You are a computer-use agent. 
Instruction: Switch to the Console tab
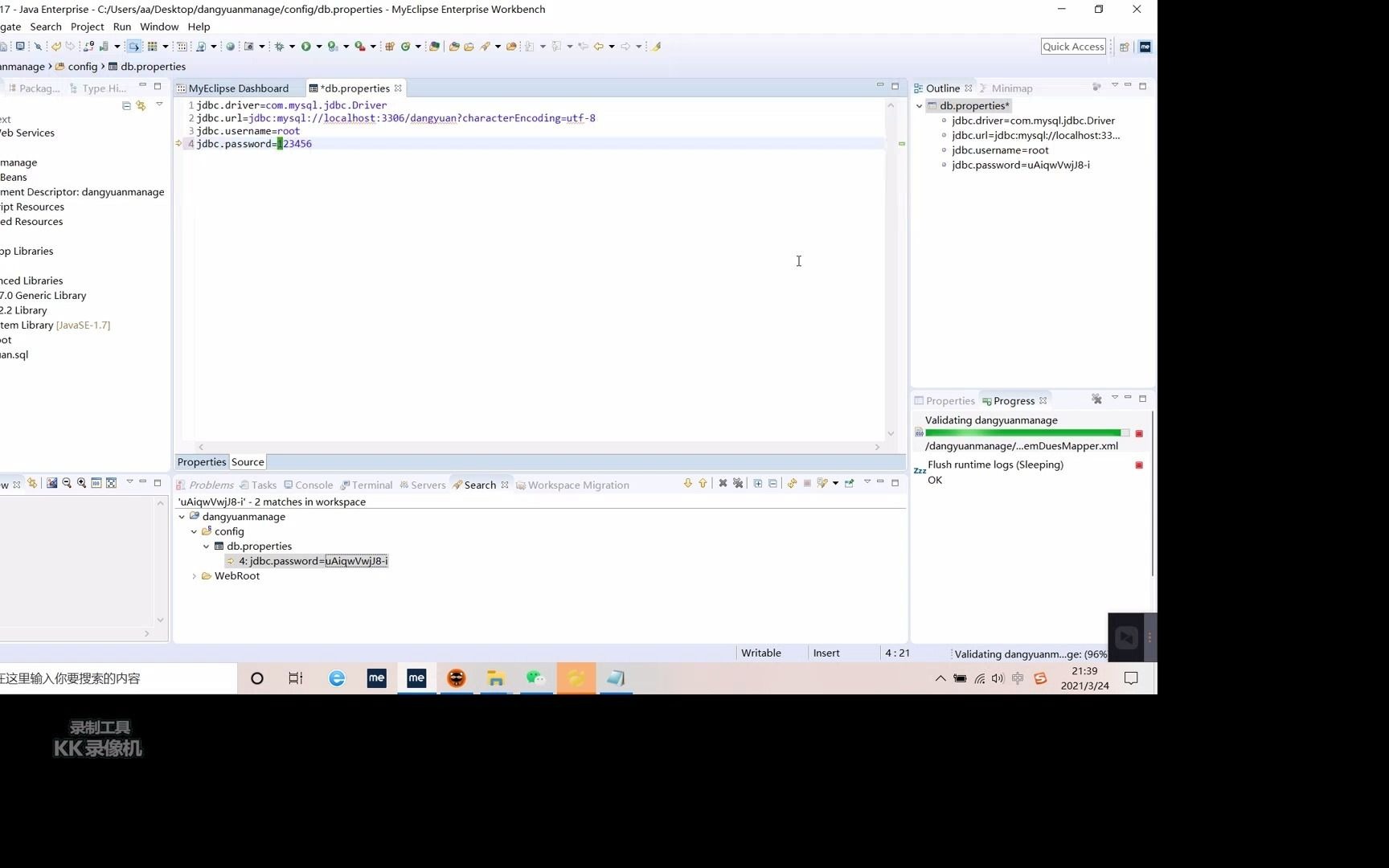[314, 485]
